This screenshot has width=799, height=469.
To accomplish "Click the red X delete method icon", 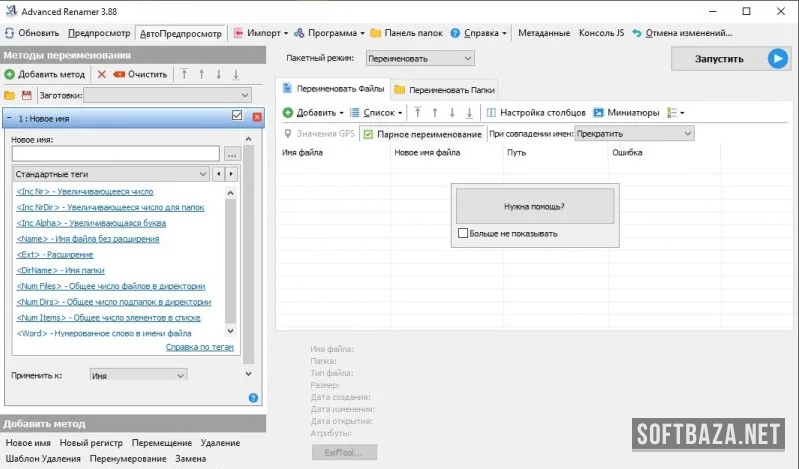I will coord(101,74).
